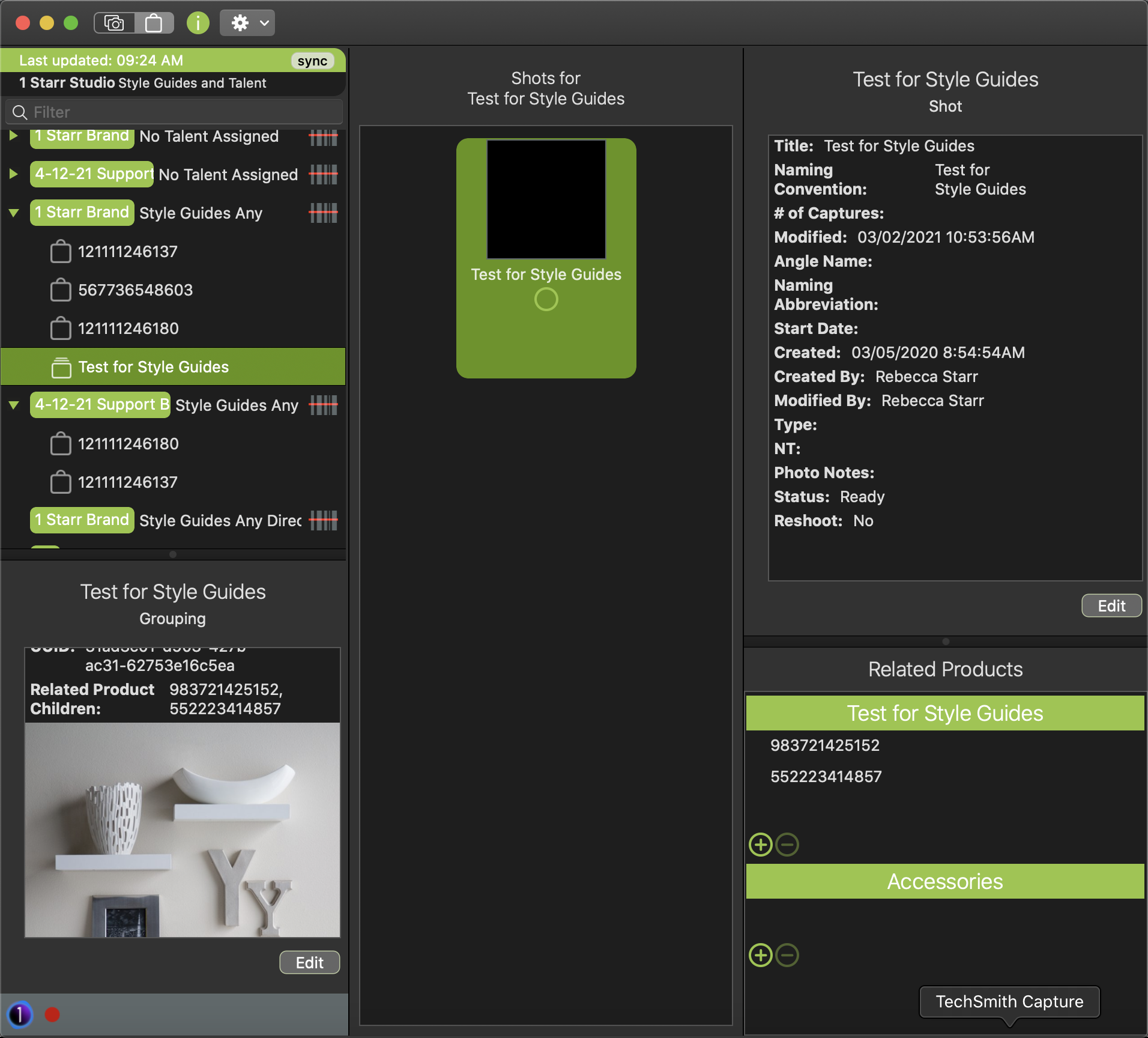1148x1038 pixels.
Task: Edit the shot details
Action: 1111,606
